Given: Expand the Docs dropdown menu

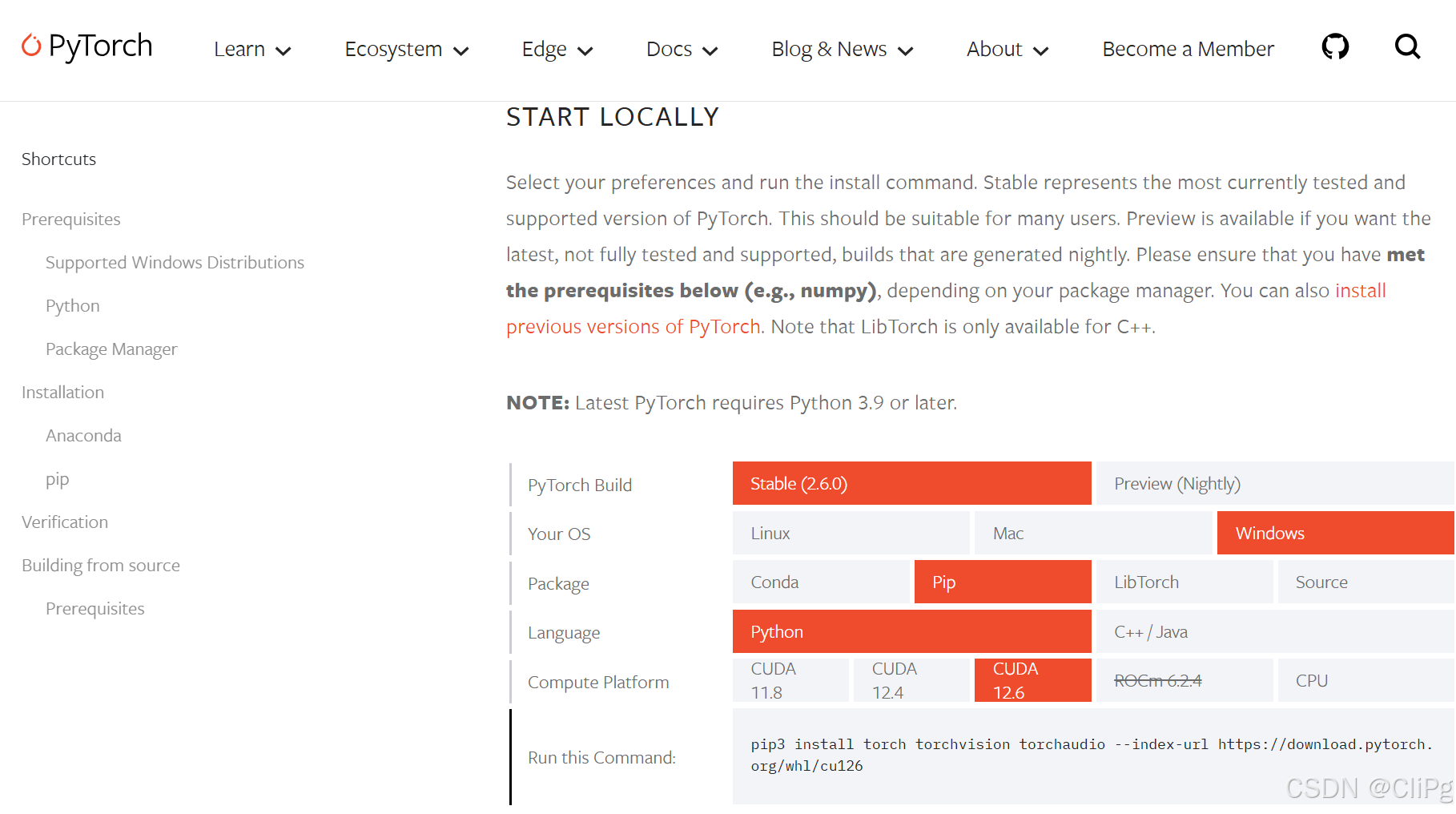Looking at the screenshot, I should click(x=682, y=50).
